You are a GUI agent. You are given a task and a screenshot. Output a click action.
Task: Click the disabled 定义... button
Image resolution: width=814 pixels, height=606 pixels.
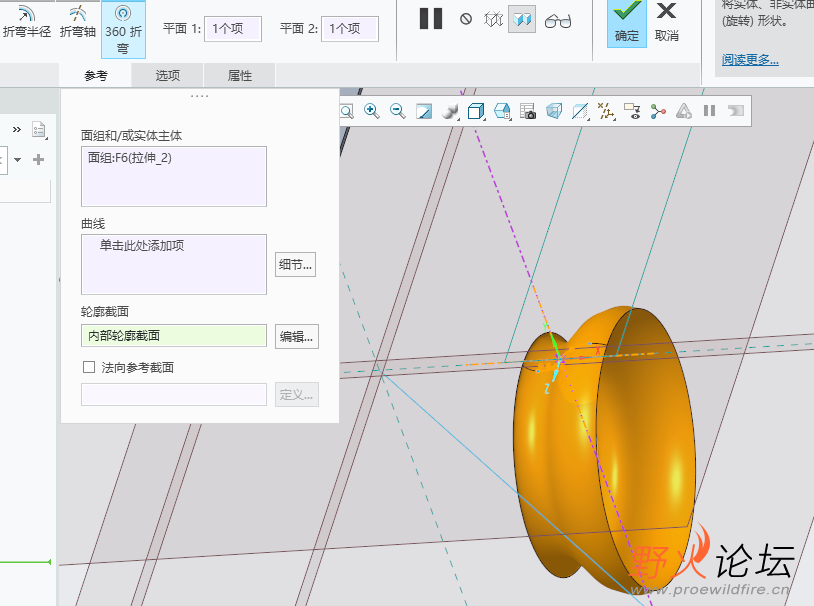tap(296, 395)
